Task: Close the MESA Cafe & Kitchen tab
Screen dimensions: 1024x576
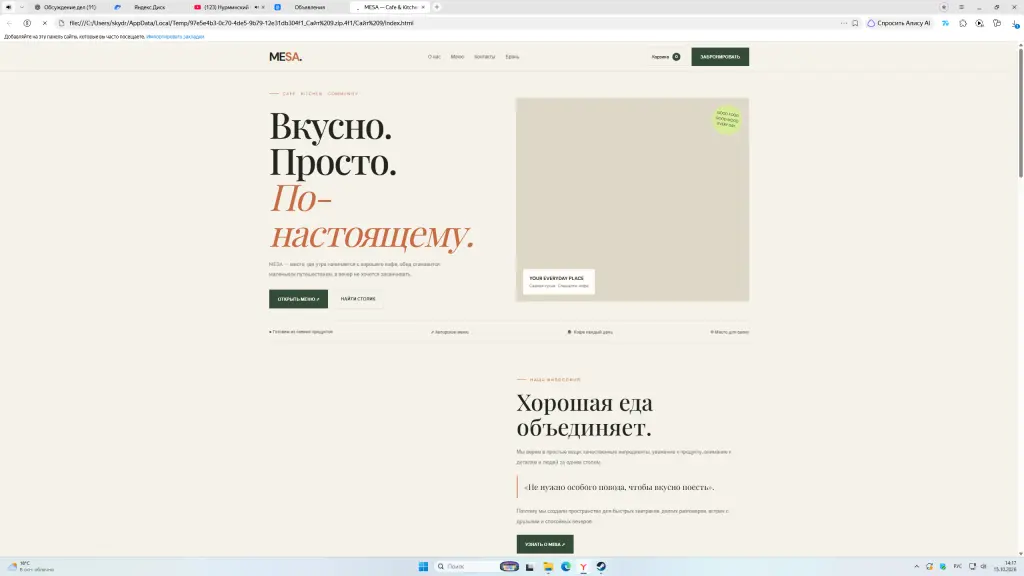Action: (x=423, y=7)
